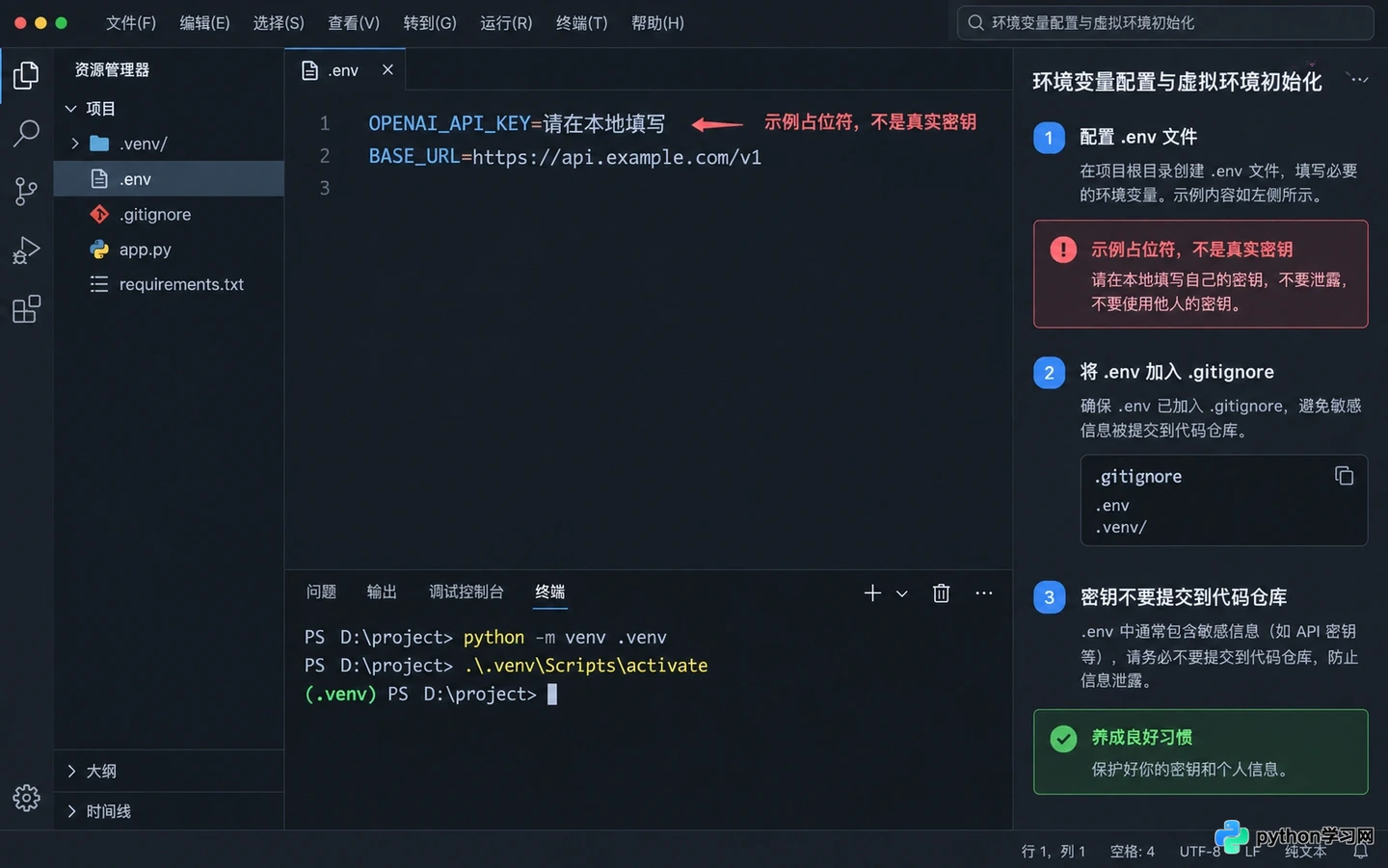The height and width of the screenshot is (868, 1388).
Task: Open the Explorer files icon in activity bar
Action: point(26,75)
